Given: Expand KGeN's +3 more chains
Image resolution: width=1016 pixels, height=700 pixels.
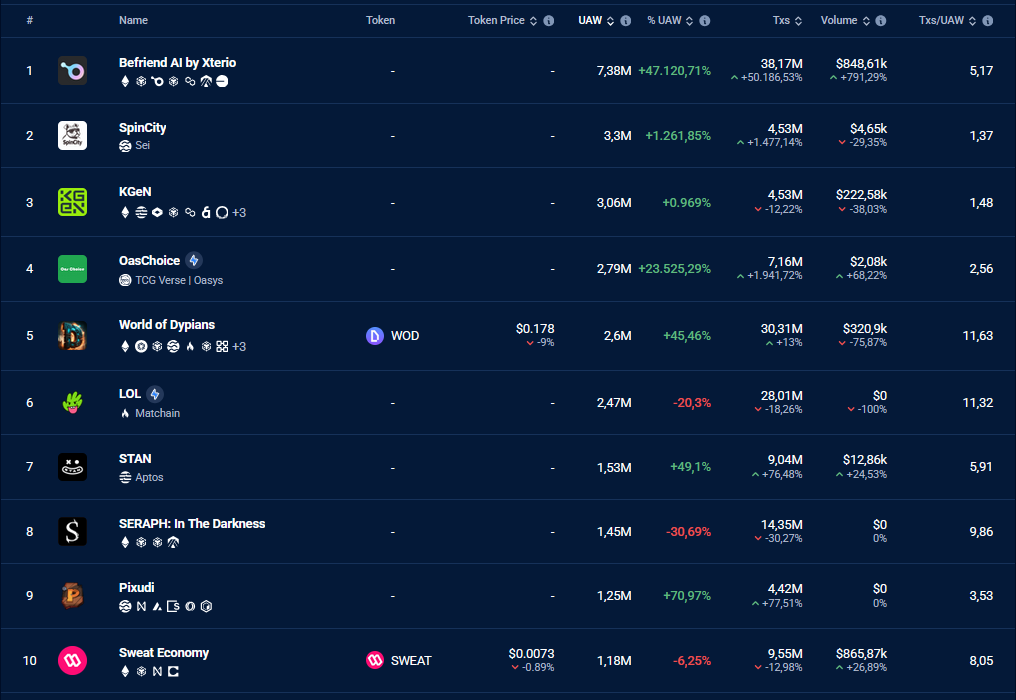Looking at the screenshot, I should pos(239,213).
